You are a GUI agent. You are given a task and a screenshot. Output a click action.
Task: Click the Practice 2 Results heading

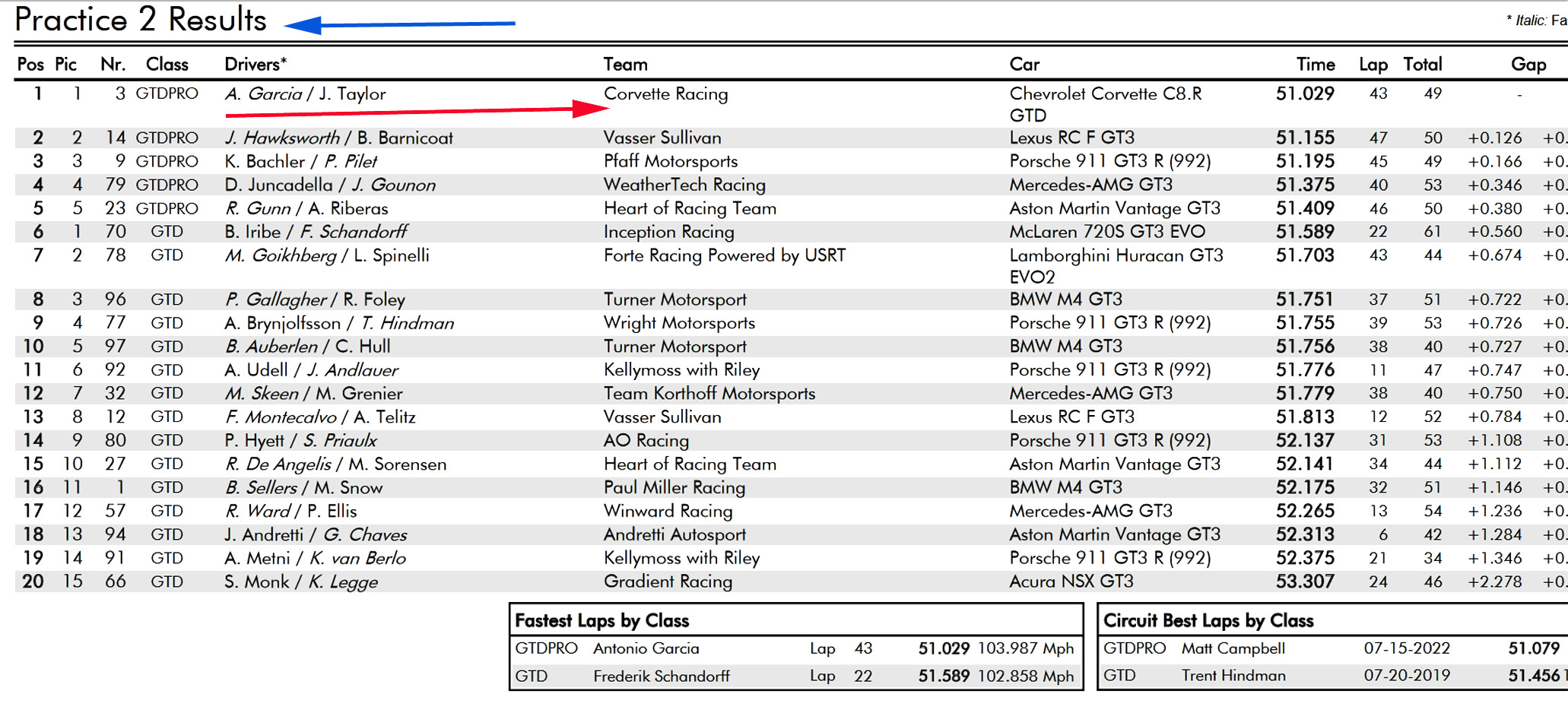(x=141, y=20)
